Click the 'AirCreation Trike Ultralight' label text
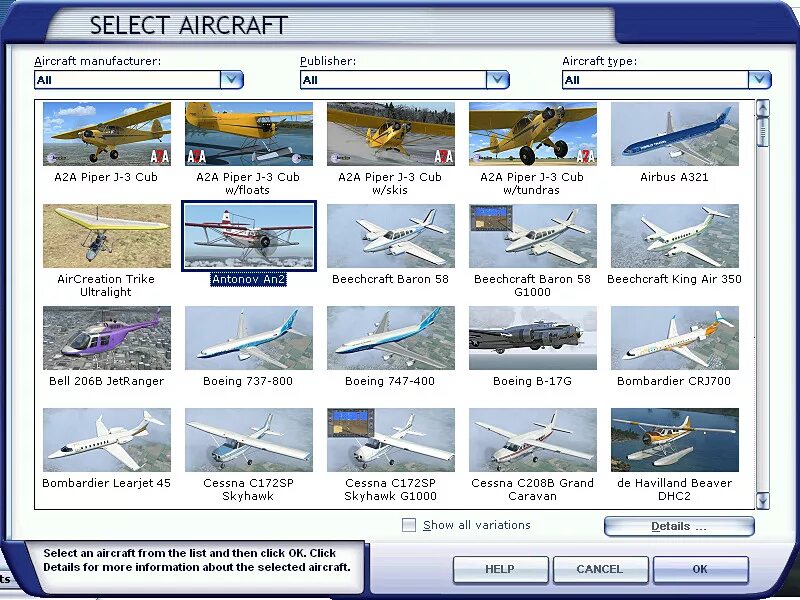The width and height of the screenshot is (800, 600). point(106,285)
